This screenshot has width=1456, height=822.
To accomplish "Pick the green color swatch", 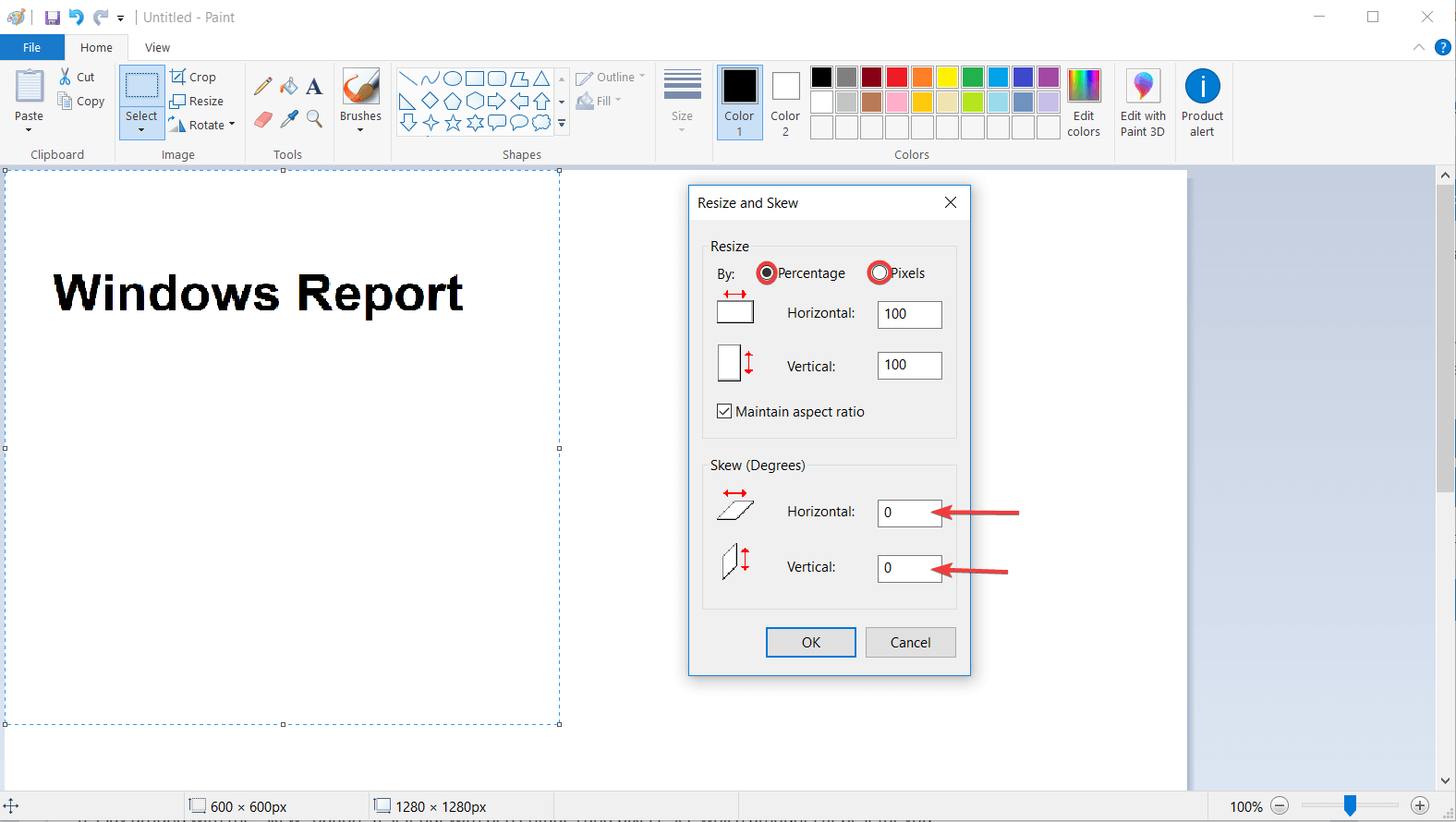I will pyautogui.click(x=972, y=77).
